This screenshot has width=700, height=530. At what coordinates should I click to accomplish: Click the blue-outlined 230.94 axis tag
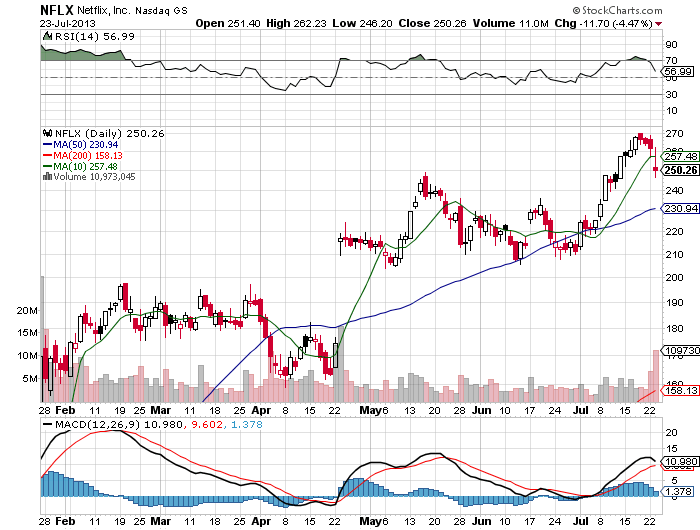[680, 209]
